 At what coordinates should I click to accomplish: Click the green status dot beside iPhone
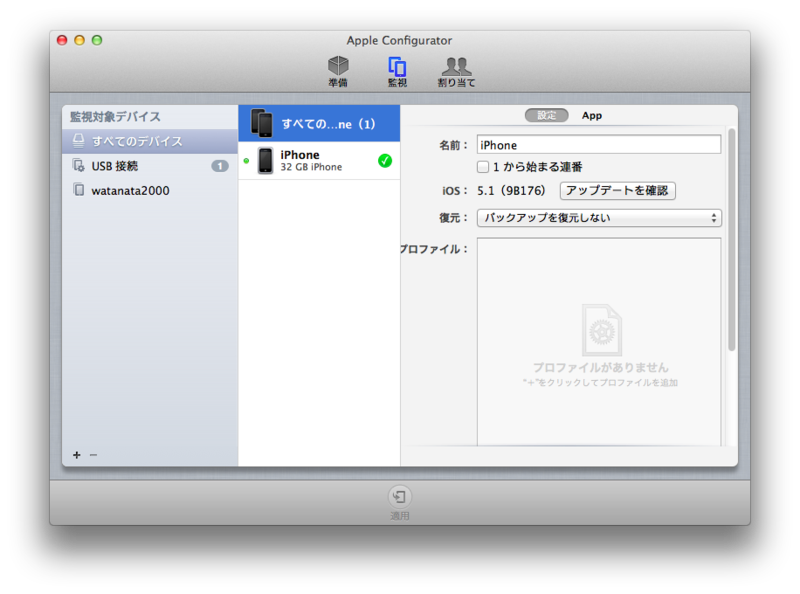(x=246, y=161)
